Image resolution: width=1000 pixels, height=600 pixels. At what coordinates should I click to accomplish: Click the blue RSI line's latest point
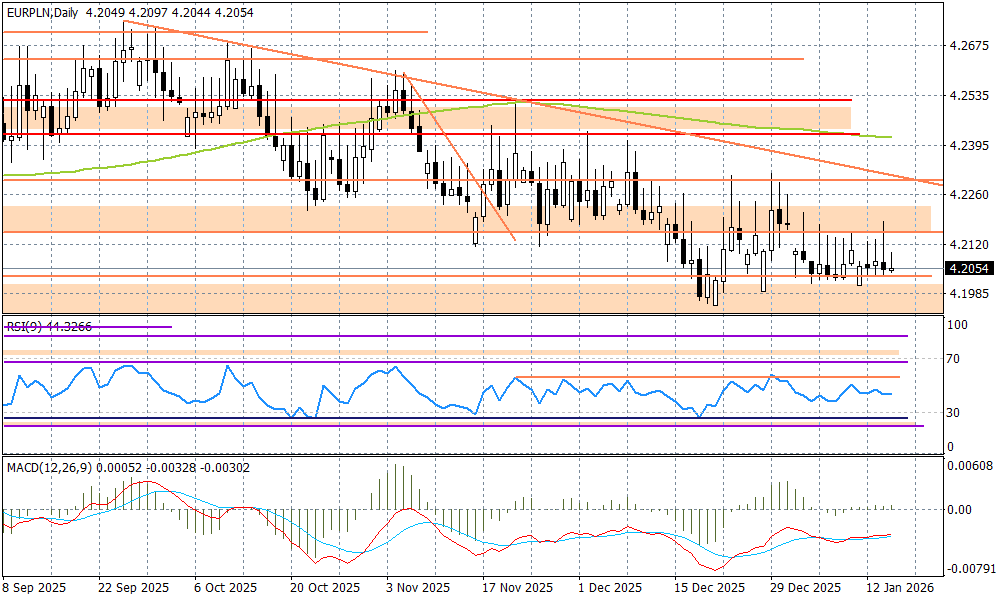coord(890,394)
